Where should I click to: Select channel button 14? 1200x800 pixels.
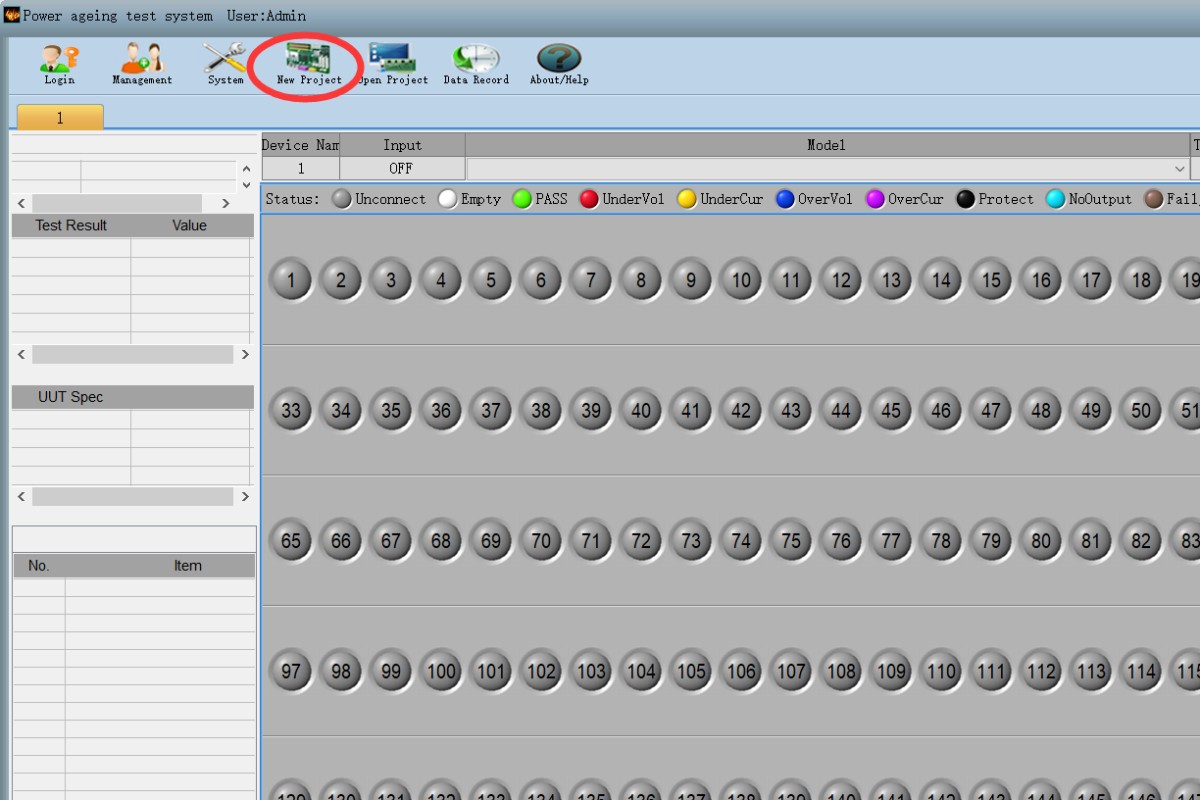[x=941, y=280]
